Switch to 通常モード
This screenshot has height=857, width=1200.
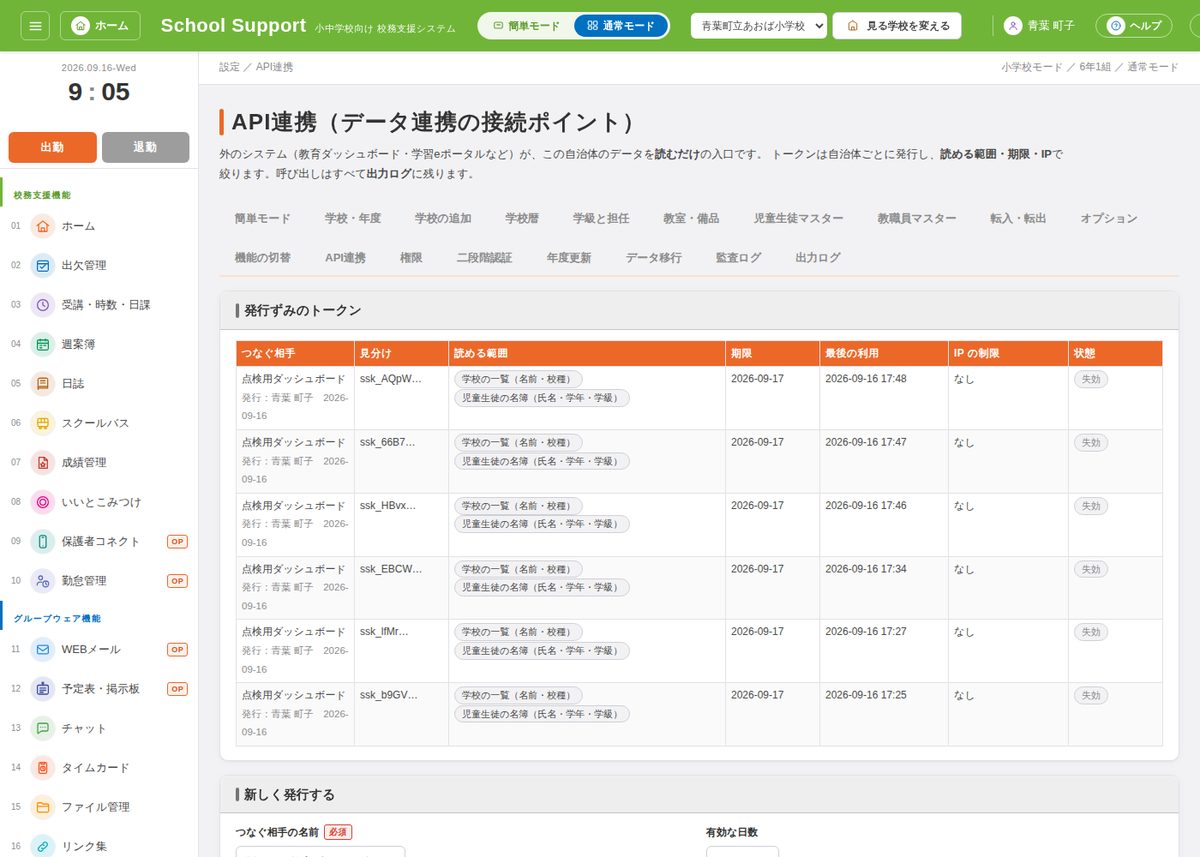tap(620, 26)
